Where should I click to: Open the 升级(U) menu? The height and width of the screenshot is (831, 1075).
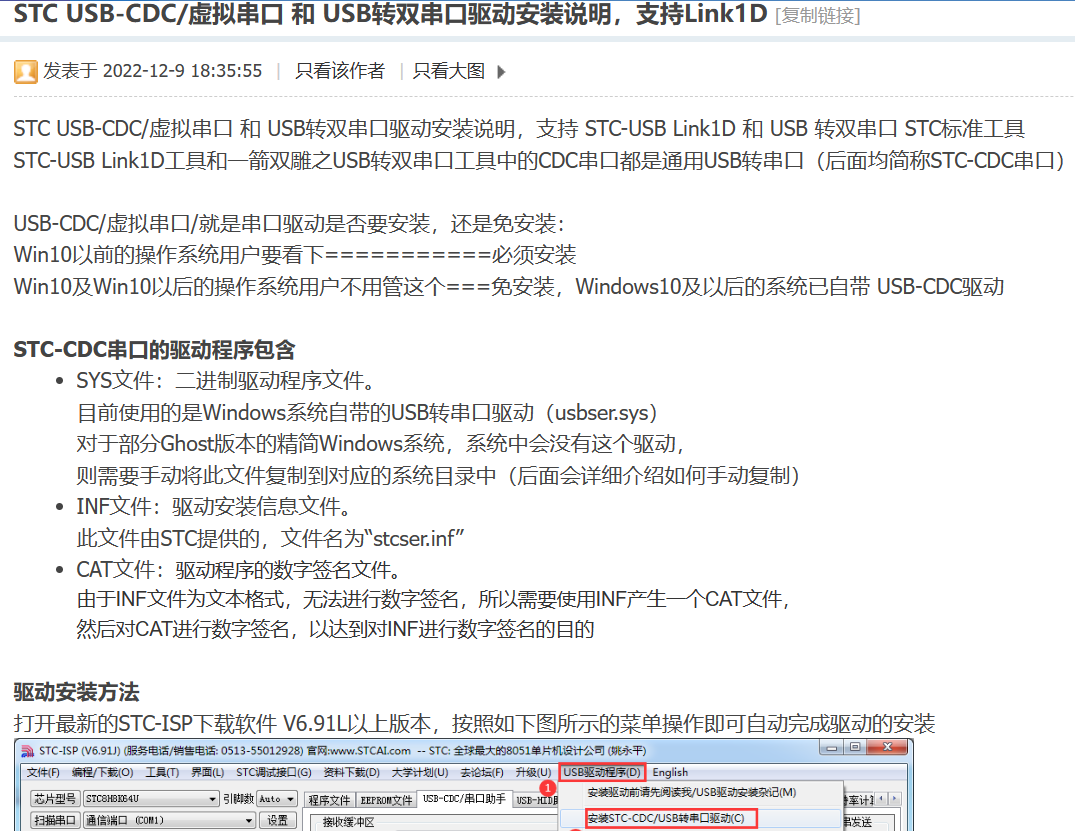533,773
